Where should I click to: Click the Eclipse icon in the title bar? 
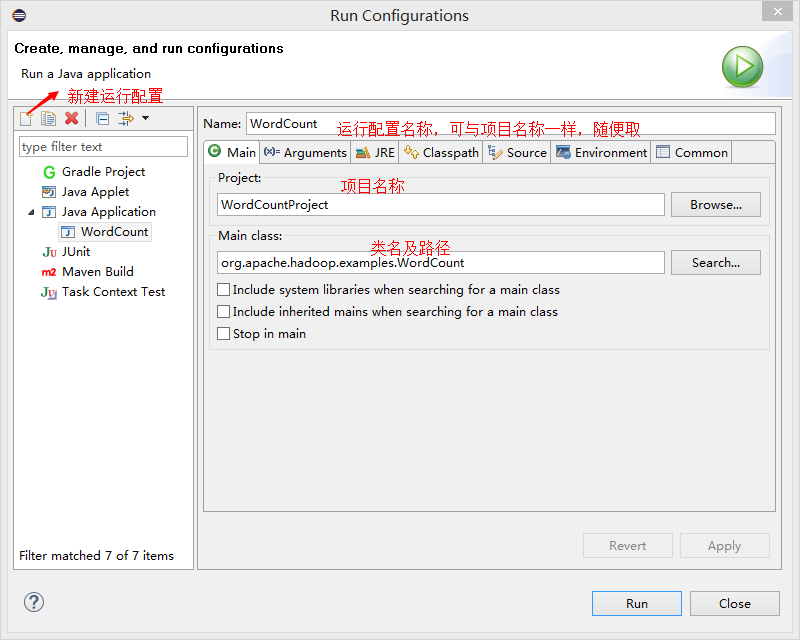coord(19,15)
